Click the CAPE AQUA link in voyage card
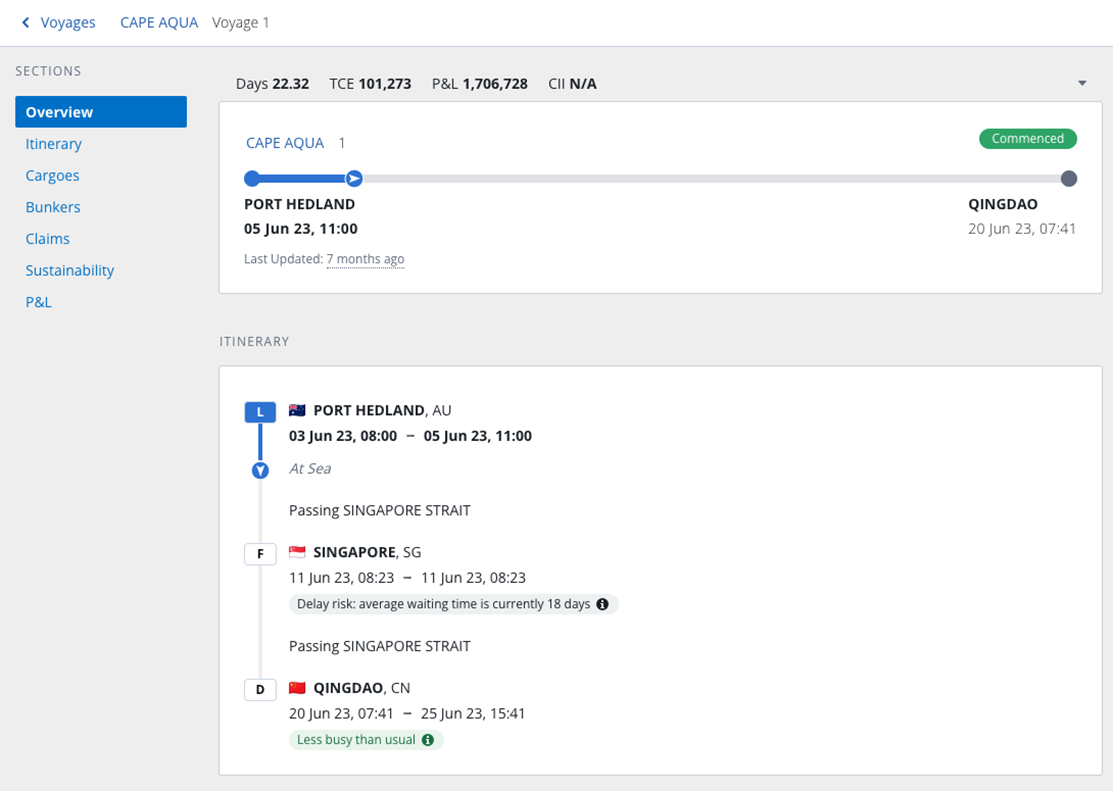 [285, 143]
